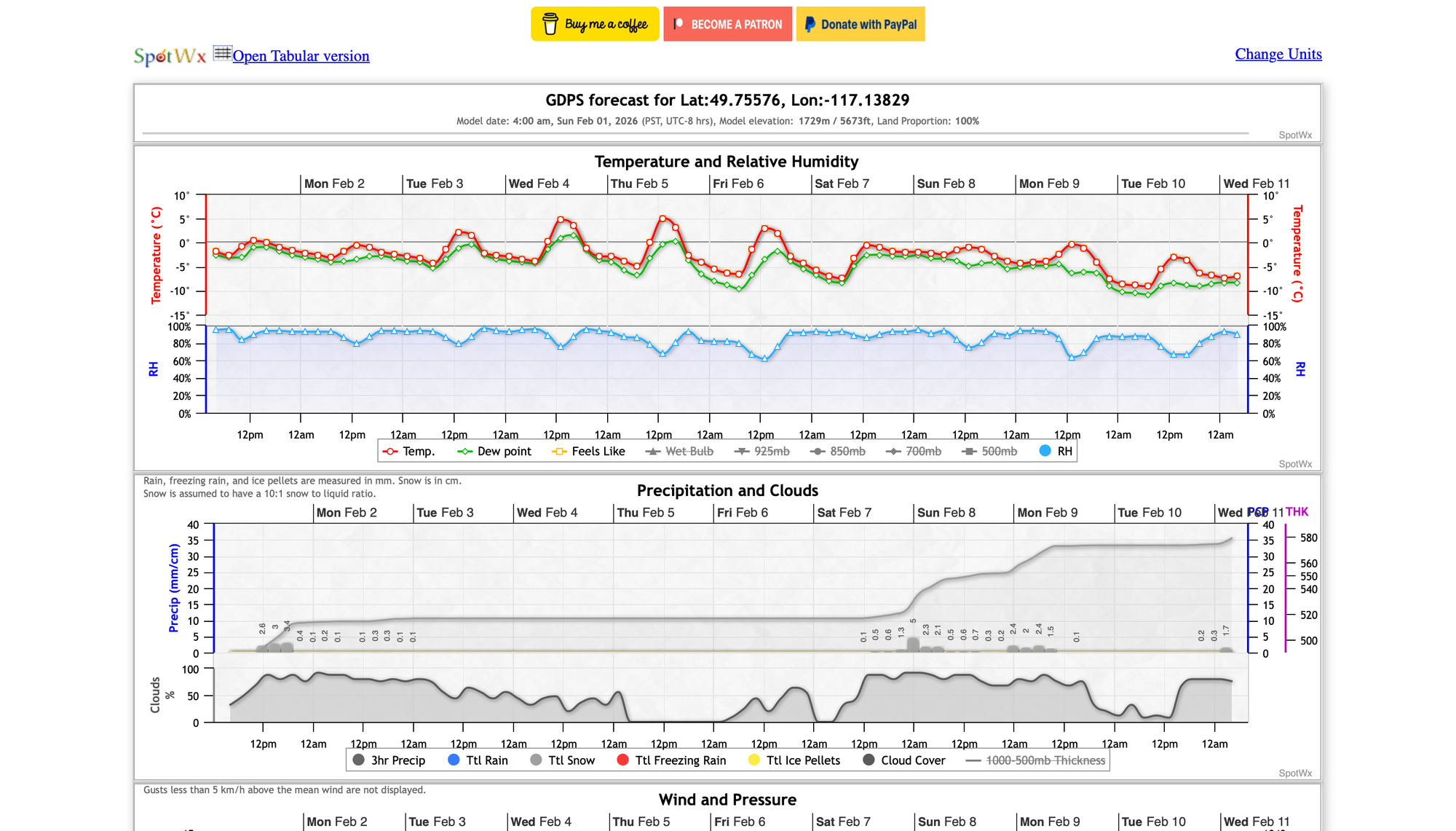Viewport: 1456px width, 831px height.
Task: Hide the Dew point series
Action: point(495,452)
